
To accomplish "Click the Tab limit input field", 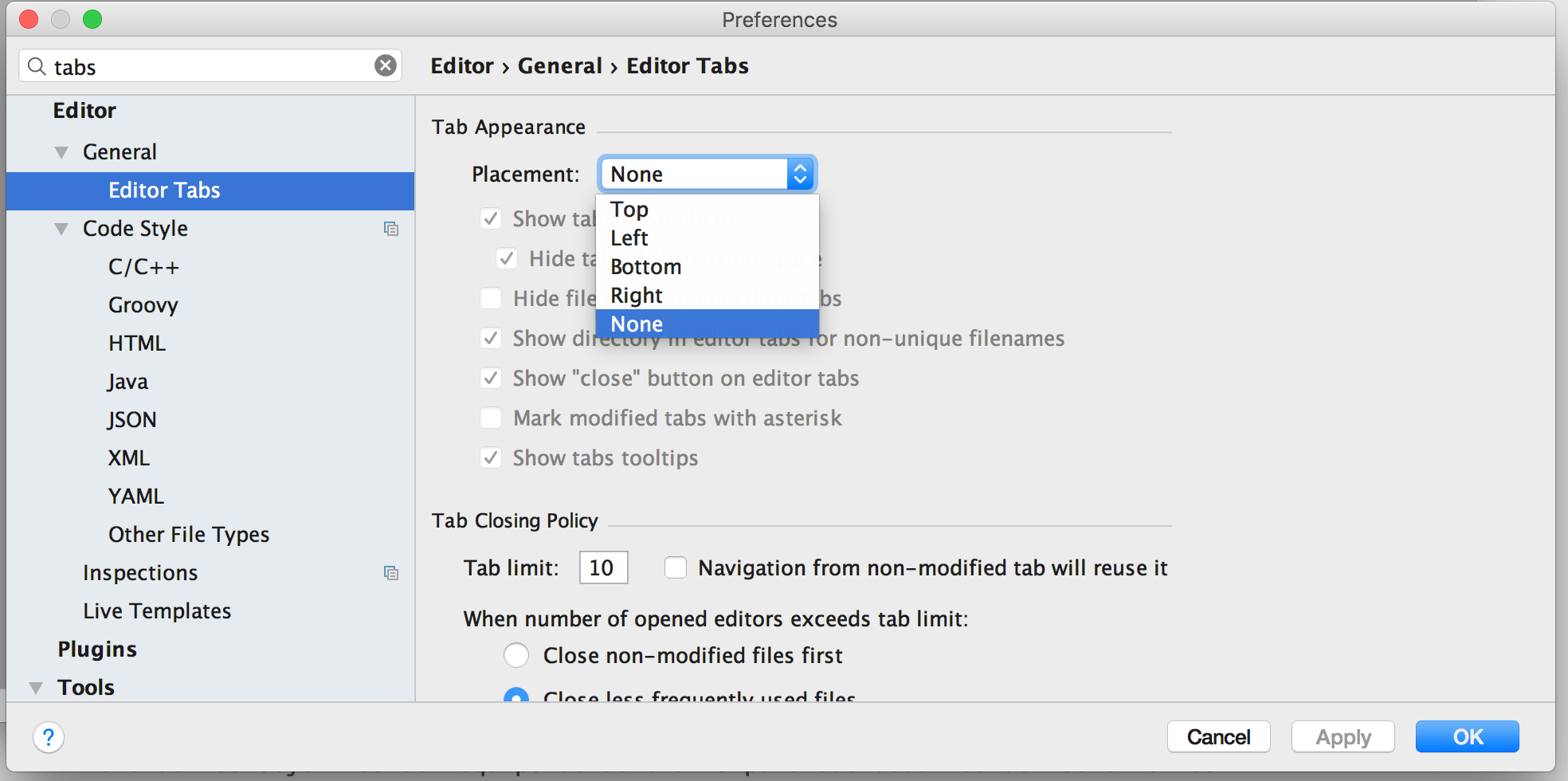I will point(603,567).
